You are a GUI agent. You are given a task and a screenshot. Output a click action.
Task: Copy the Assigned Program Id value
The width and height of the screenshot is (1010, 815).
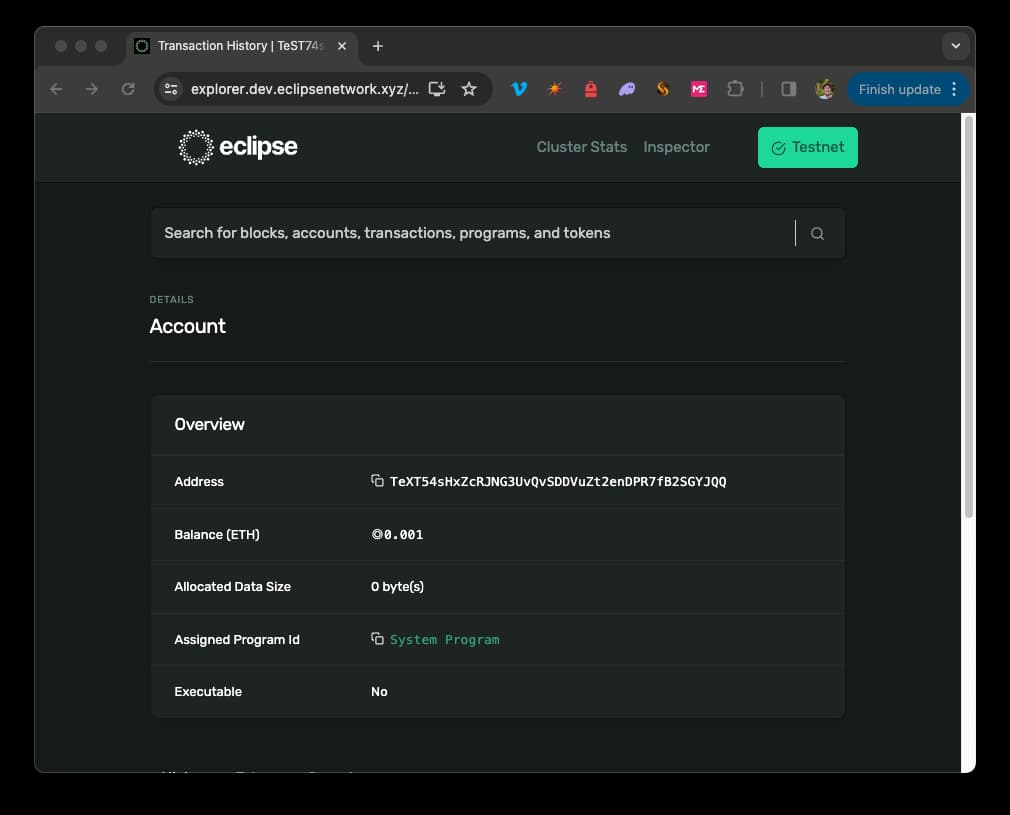(x=377, y=639)
